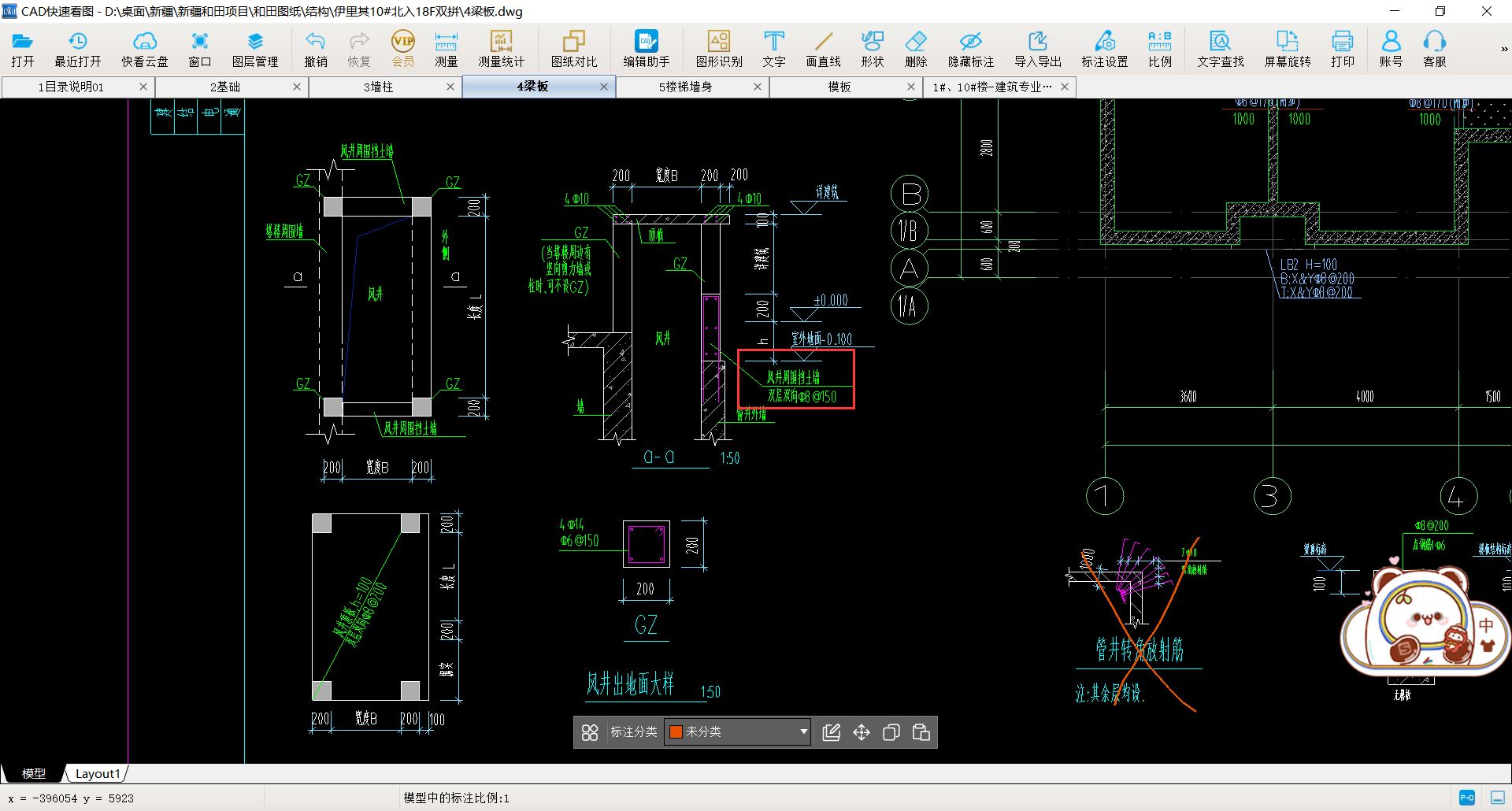Click the orange 未分类 color swatch

(x=676, y=732)
